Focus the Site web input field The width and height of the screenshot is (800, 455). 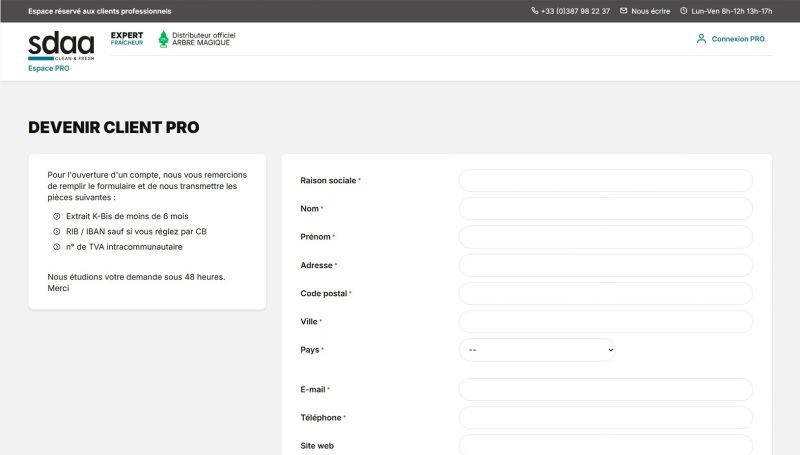click(x=605, y=445)
